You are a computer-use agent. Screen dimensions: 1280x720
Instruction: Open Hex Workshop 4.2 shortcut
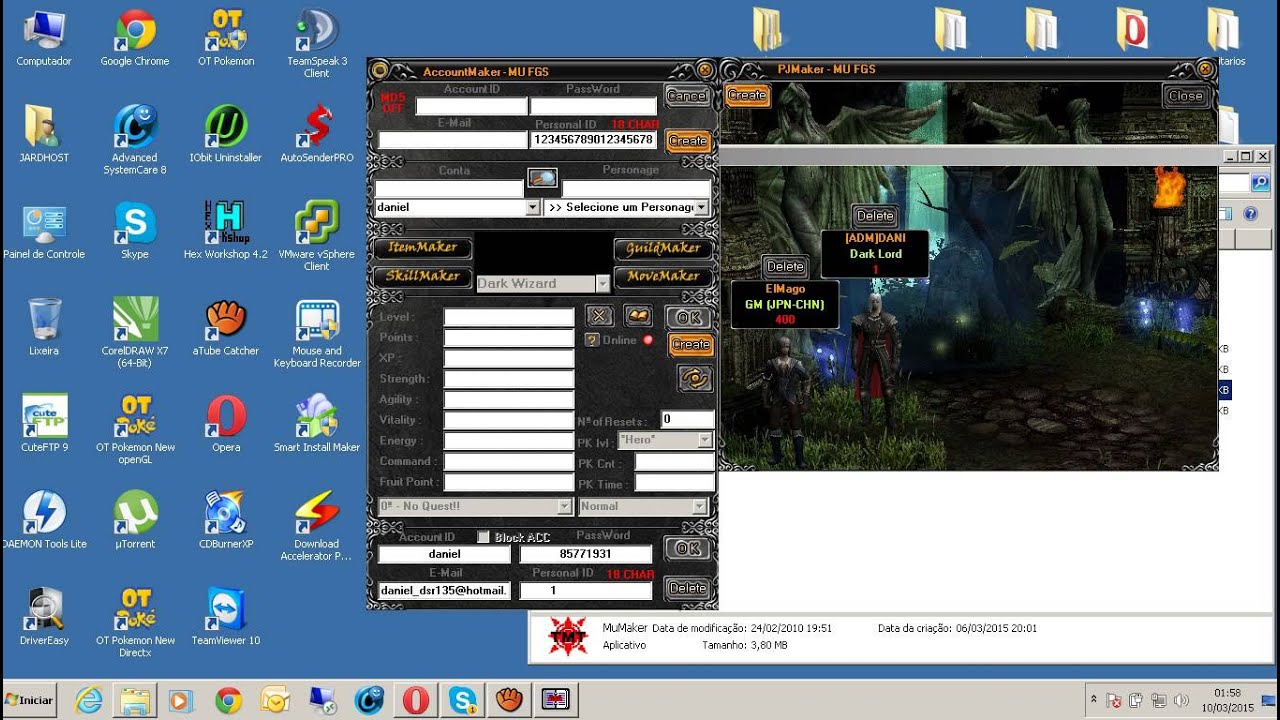click(x=226, y=231)
